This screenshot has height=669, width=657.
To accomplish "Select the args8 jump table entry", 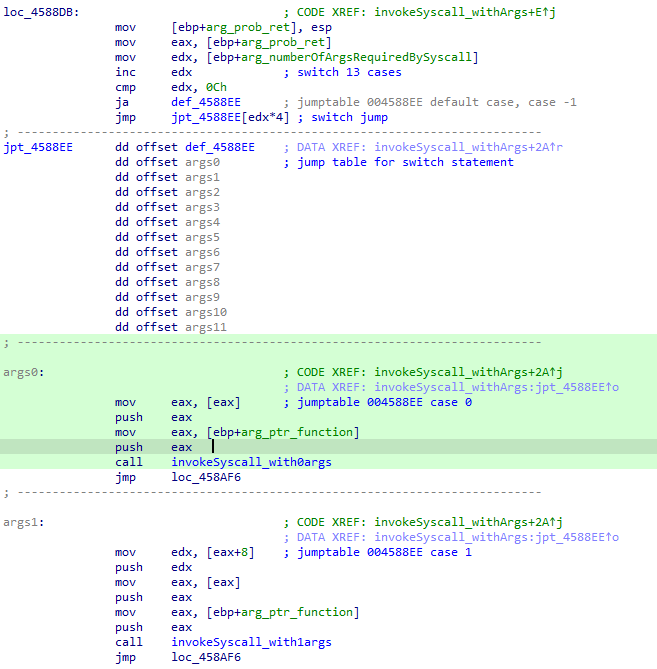I will coord(202,282).
